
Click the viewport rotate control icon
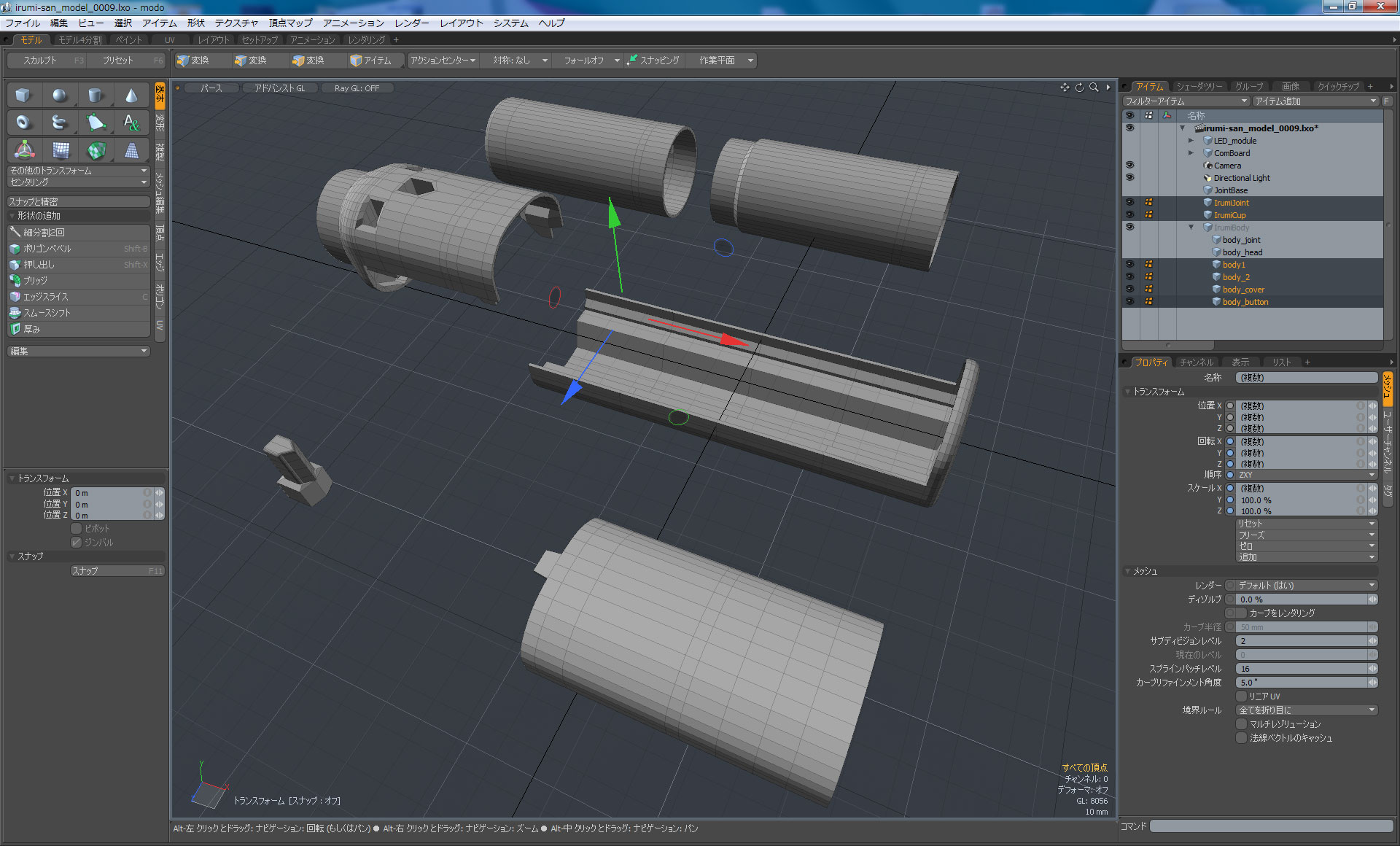pyautogui.click(x=1079, y=88)
